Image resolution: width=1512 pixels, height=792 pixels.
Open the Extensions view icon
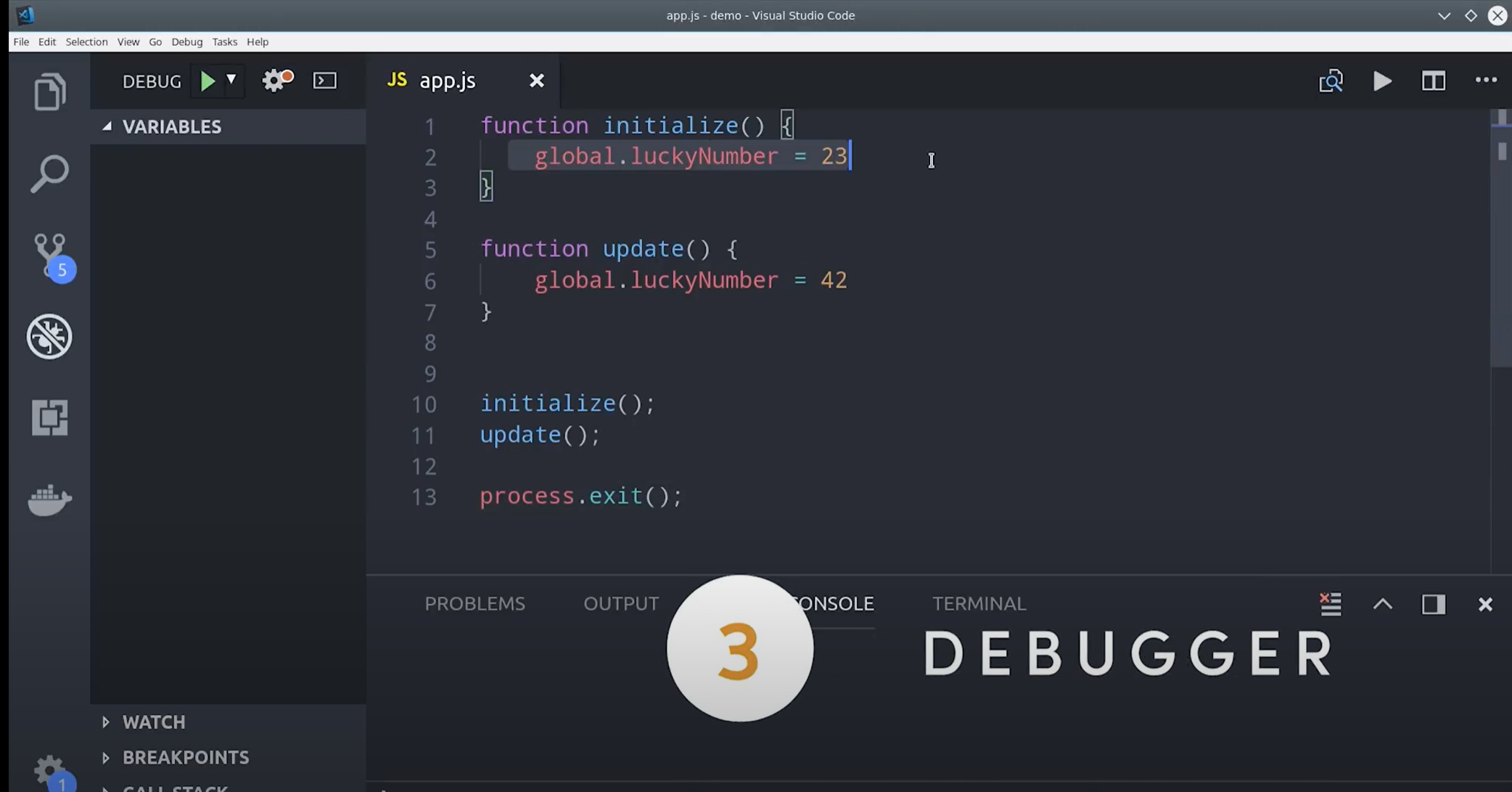click(x=49, y=417)
